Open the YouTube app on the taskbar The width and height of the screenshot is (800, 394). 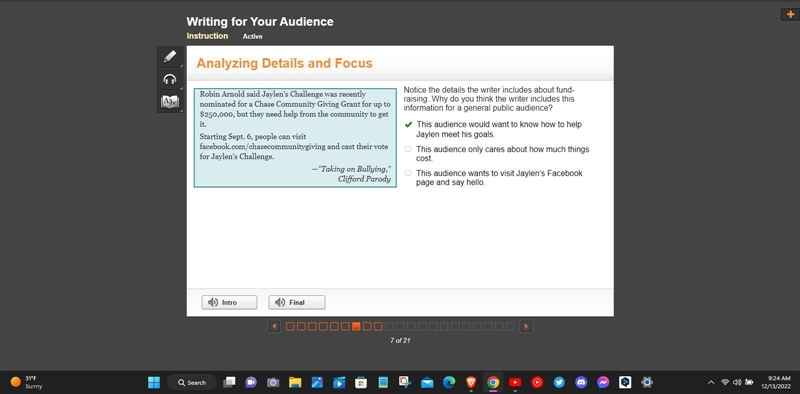pos(515,382)
